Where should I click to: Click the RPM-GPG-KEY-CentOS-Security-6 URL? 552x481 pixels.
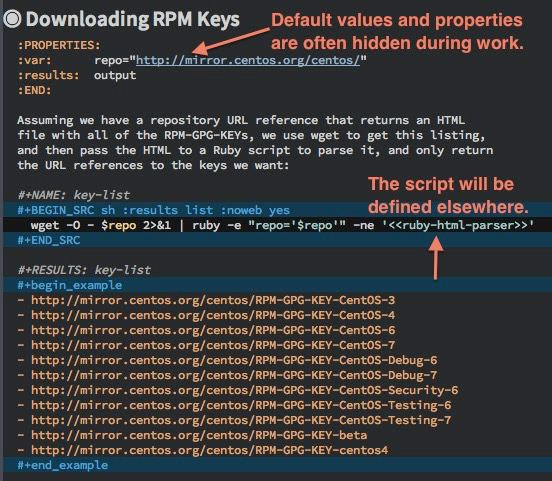click(245, 390)
